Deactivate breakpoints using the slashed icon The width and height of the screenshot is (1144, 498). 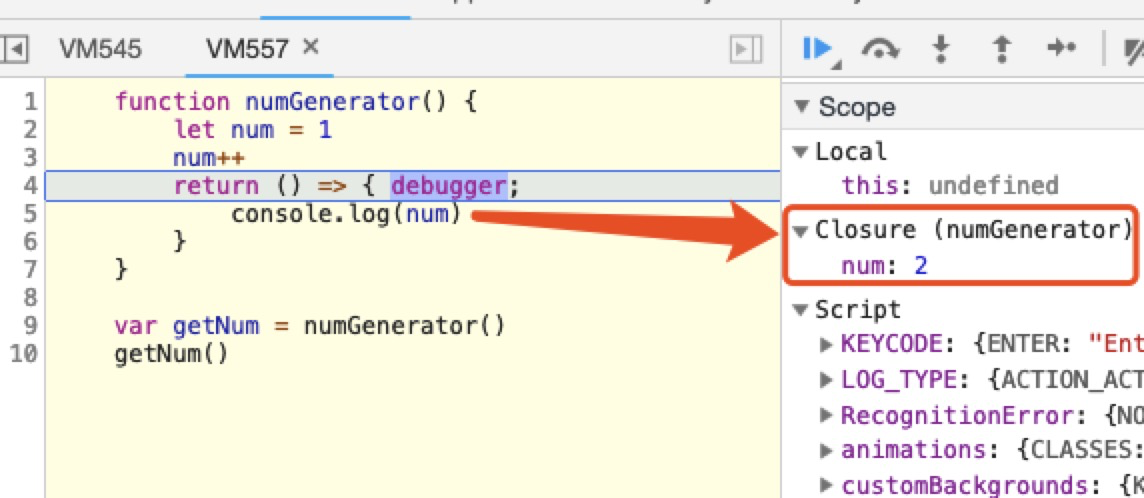click(x=1134, y=49)
